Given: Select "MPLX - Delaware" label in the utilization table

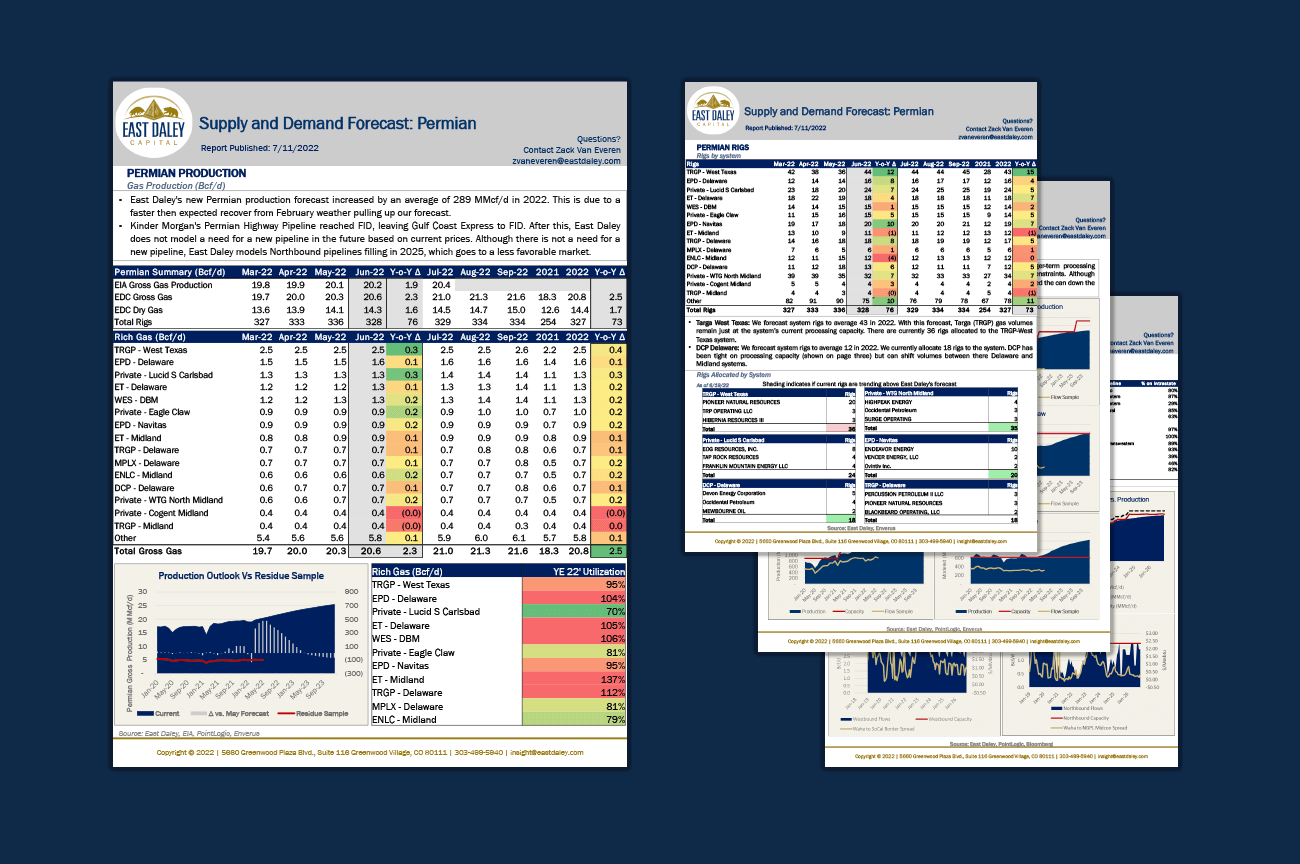Looking at the screenshot, I should [410, 706].
